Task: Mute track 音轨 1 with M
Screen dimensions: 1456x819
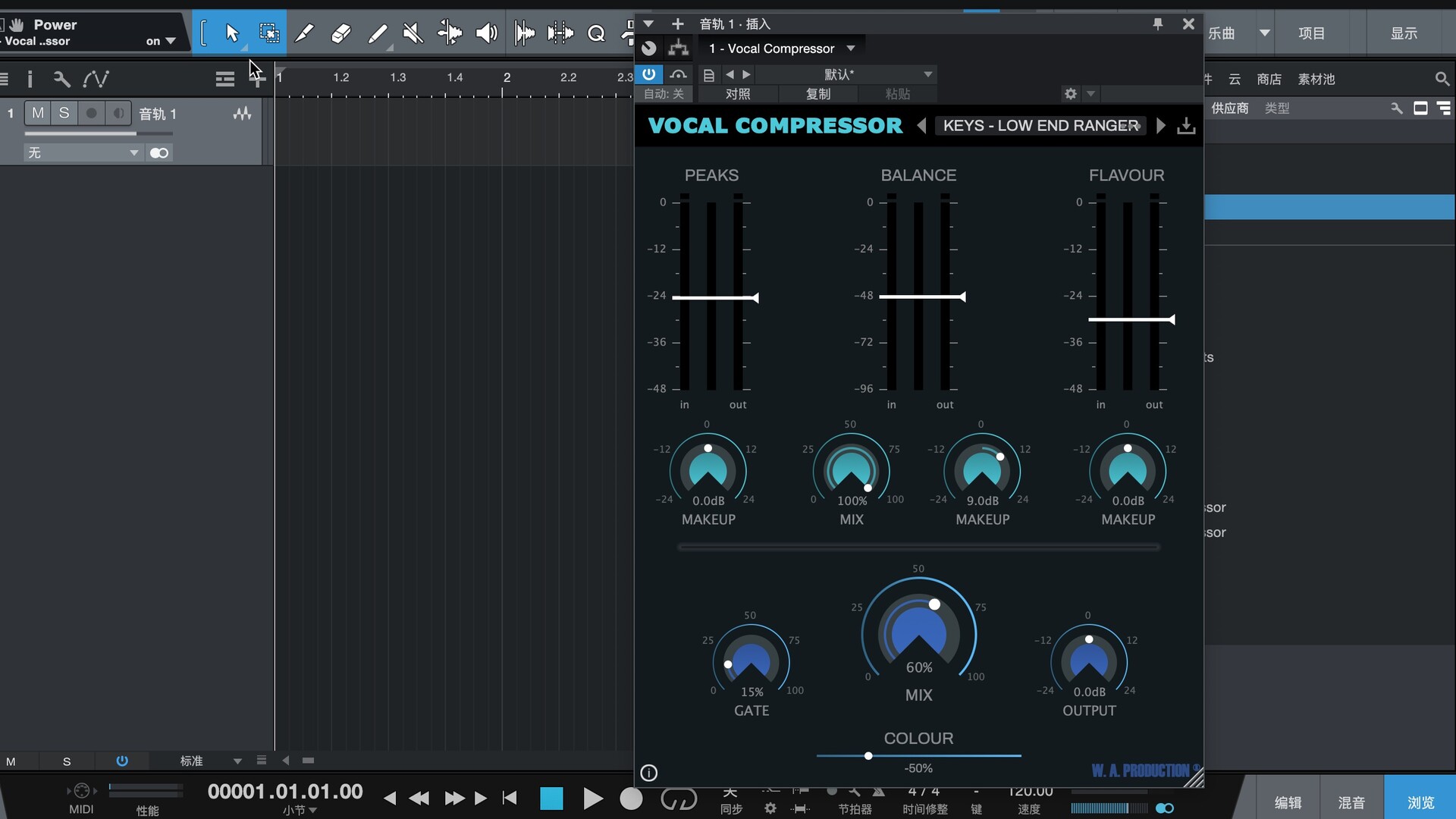Action: coord(38,114)
